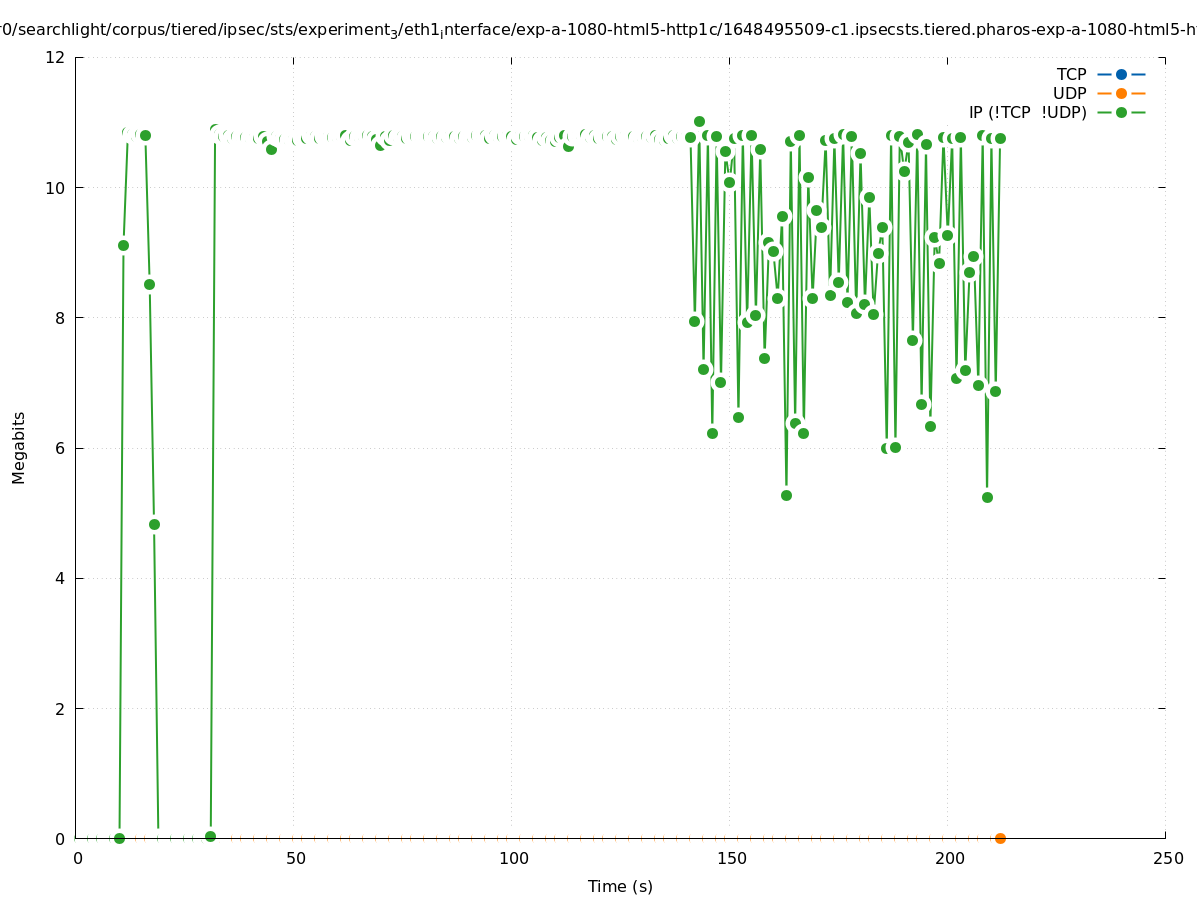Click the Megabits y-axis label

click(x=19, y=447)
